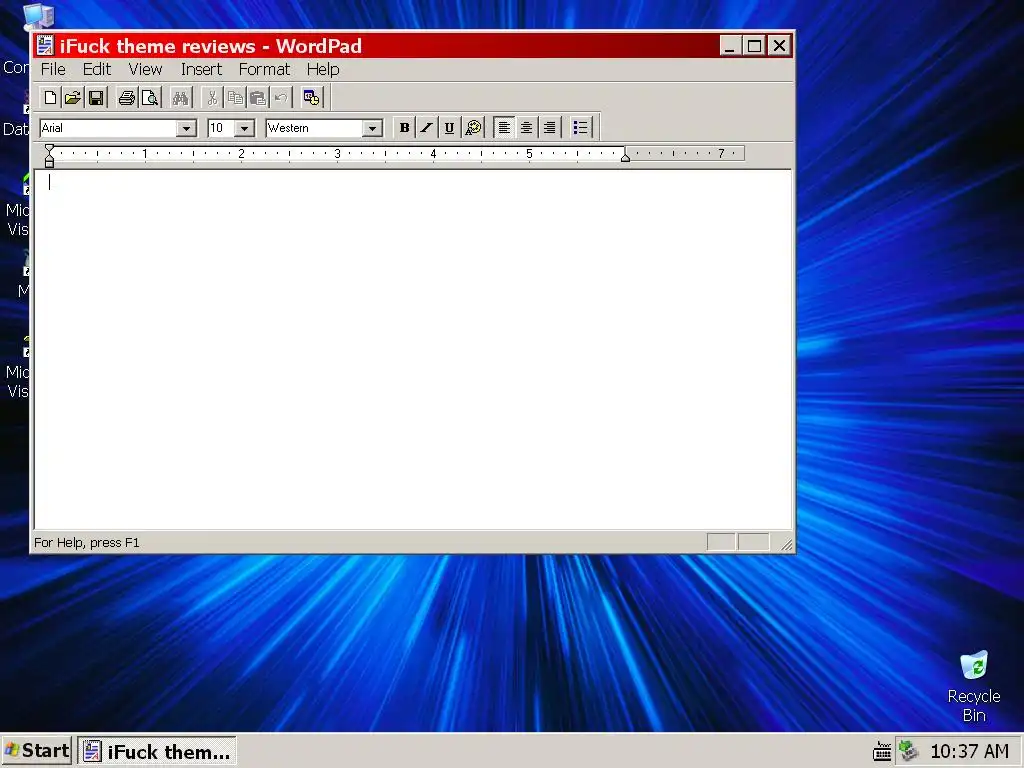Click in the blank document text area
The image size is (1024, 768).
coord(413,349)
